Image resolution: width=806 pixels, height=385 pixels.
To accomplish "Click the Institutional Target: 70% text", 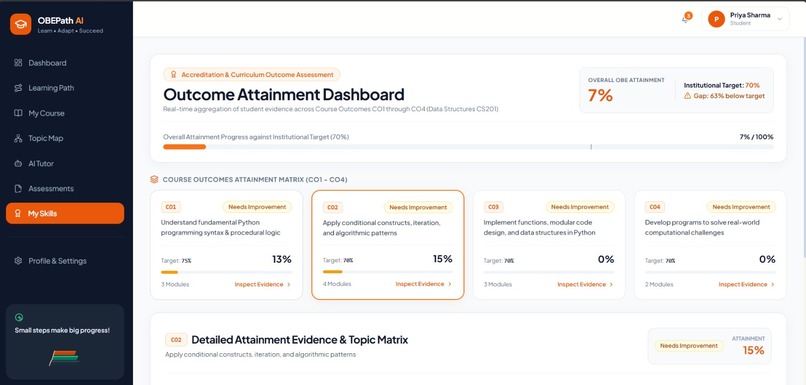I will click(x=722, y=85).
